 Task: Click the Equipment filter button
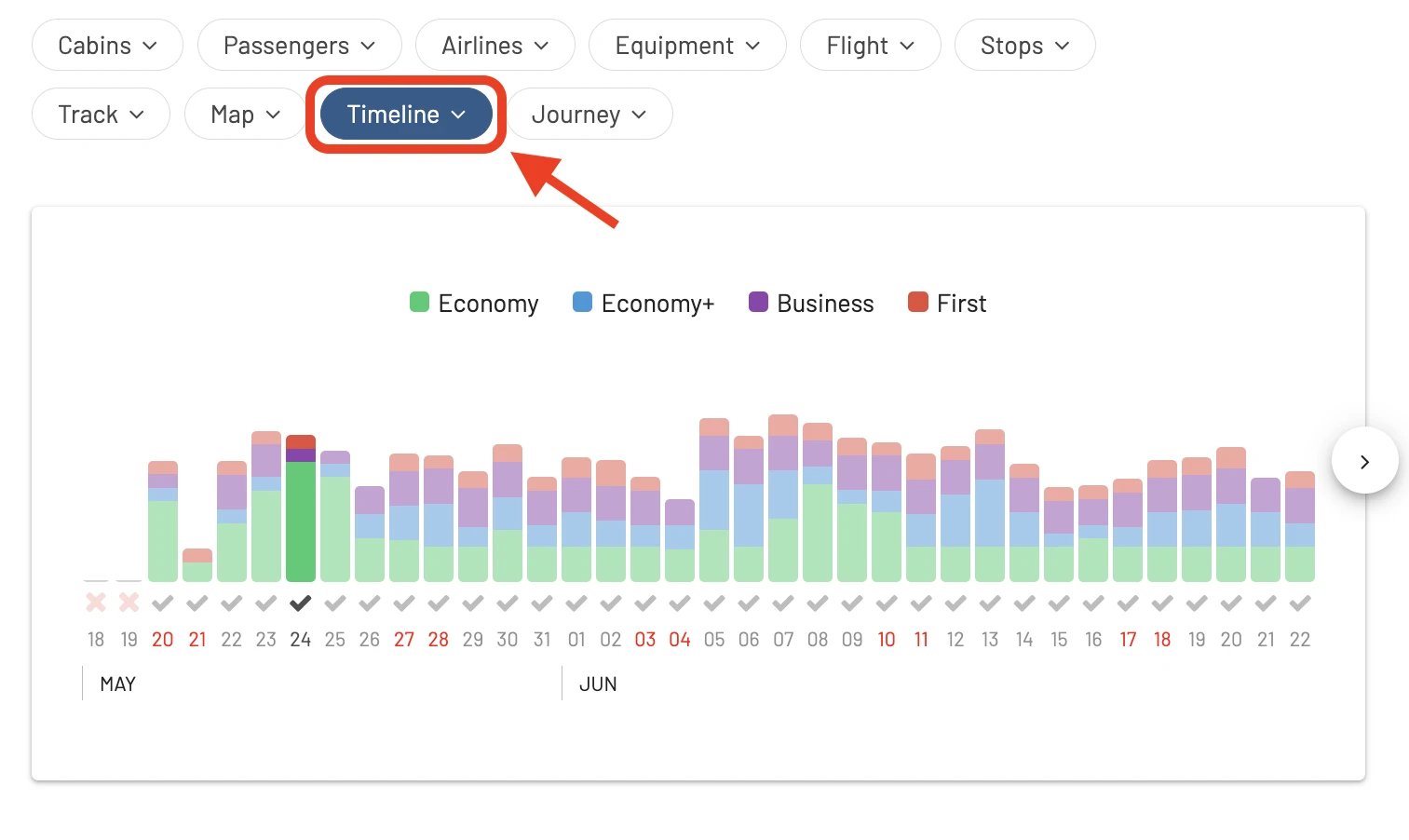point(687,45)
